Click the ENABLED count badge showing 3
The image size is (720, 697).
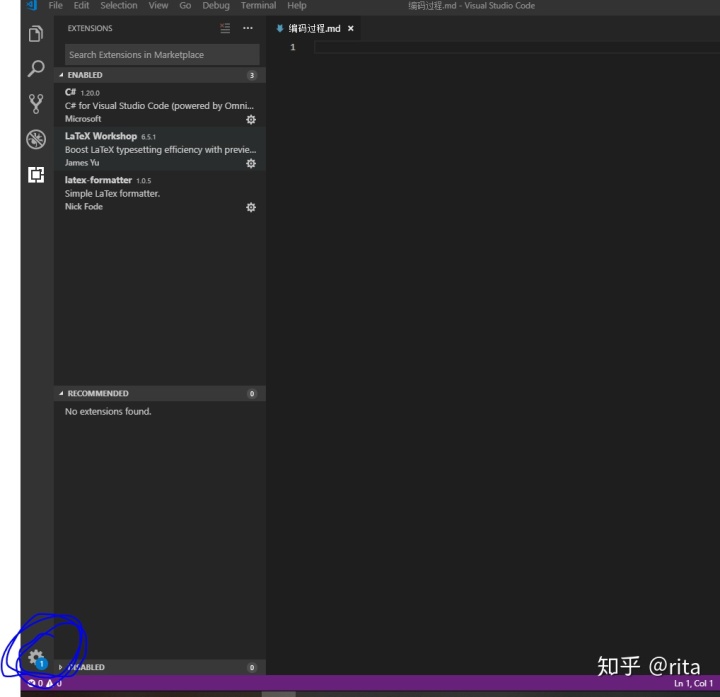pyautogui.click(x=252, y=75)
